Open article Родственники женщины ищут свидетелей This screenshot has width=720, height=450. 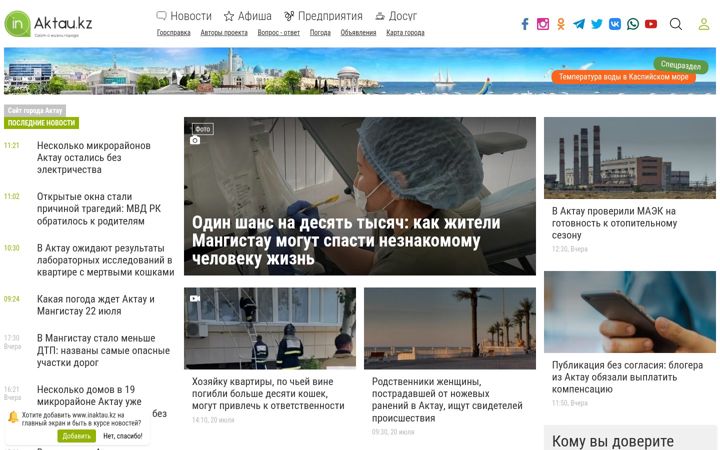[447, 399]
